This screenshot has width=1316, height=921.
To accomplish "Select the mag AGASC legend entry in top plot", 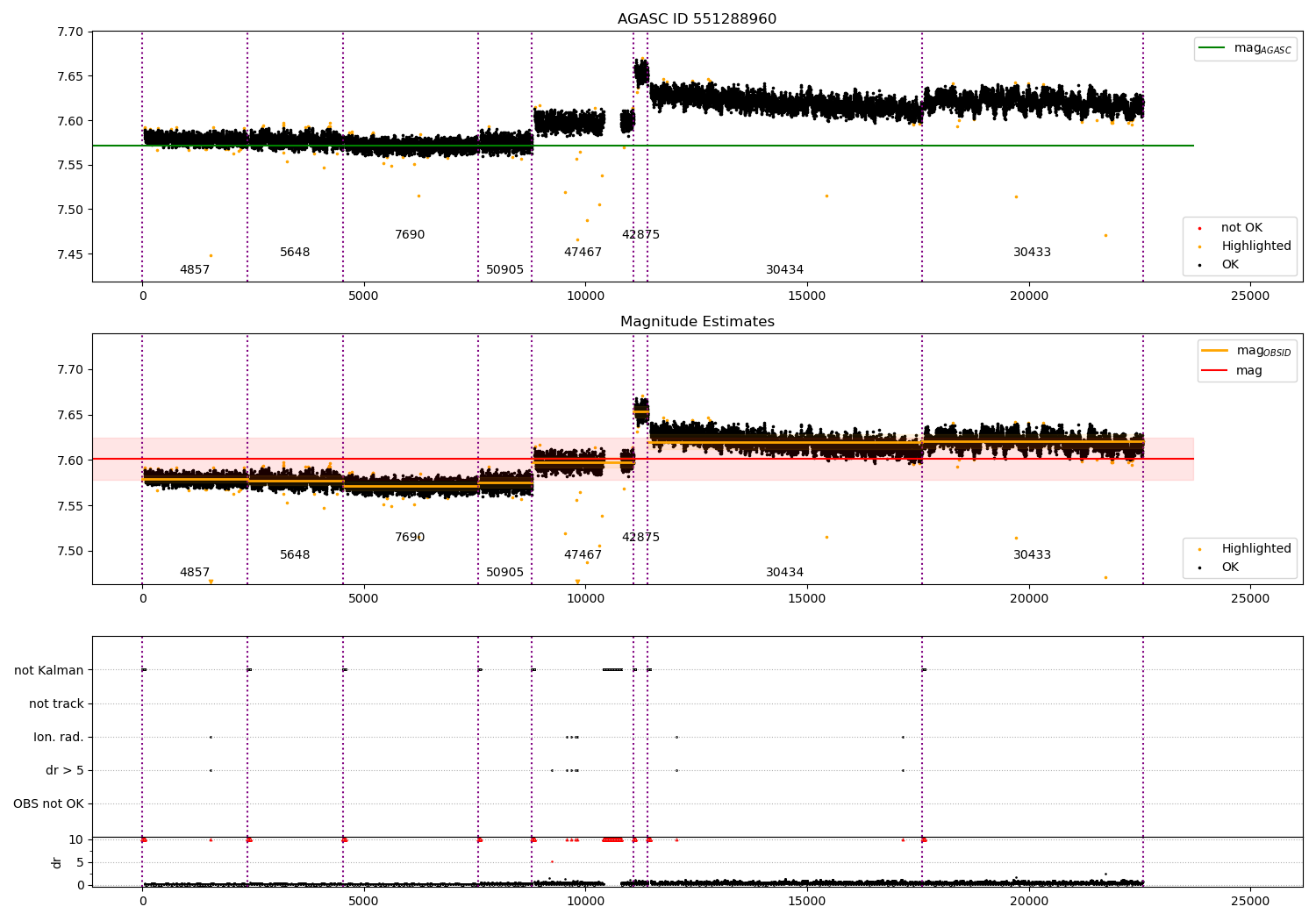I will 1245,48.
